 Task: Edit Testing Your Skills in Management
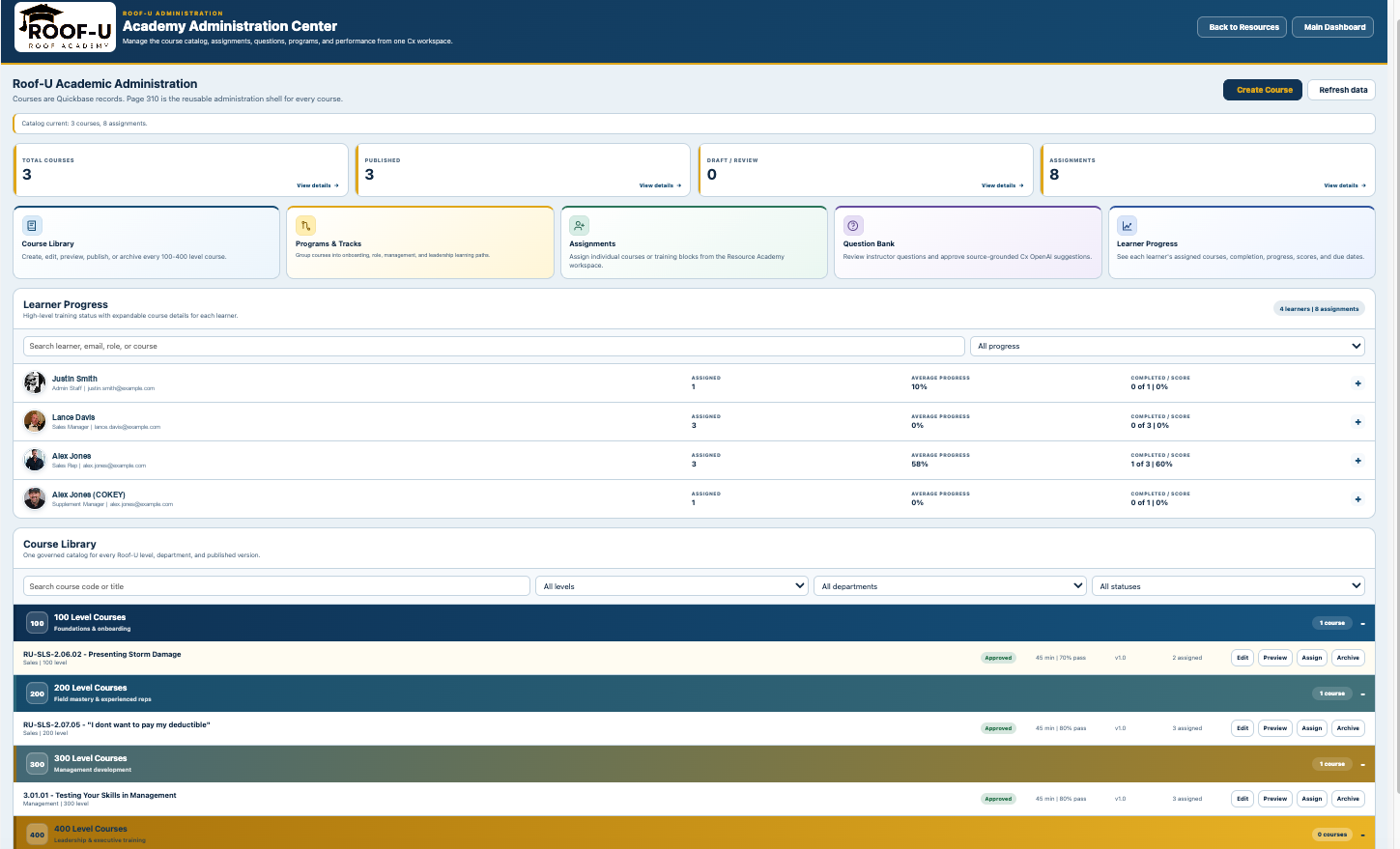tap(1243, 799)
